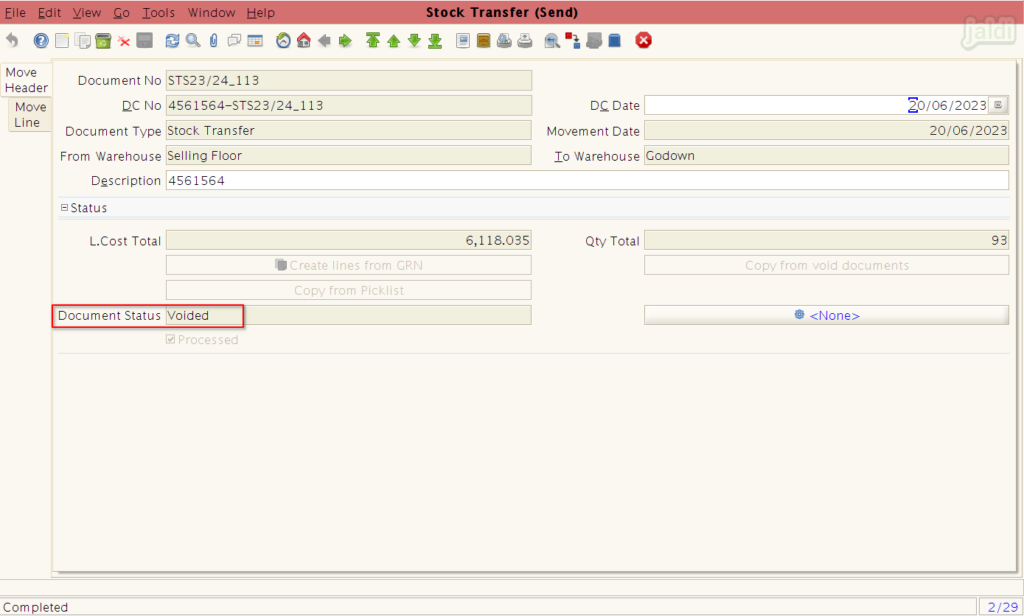
Task: Open History records clock icon
Action: pos(283,41)
